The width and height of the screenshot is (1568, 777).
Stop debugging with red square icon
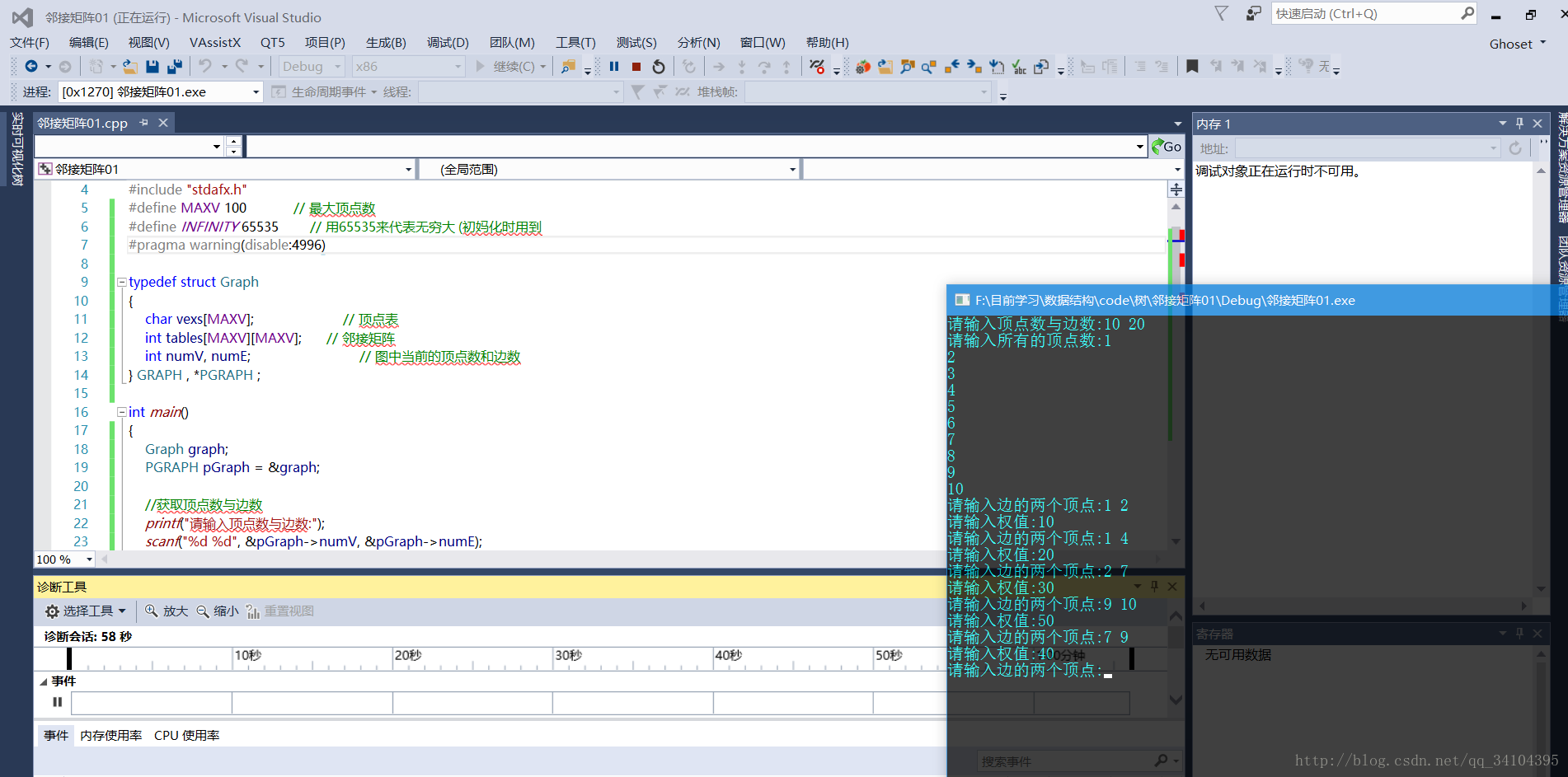click(636, 66)
